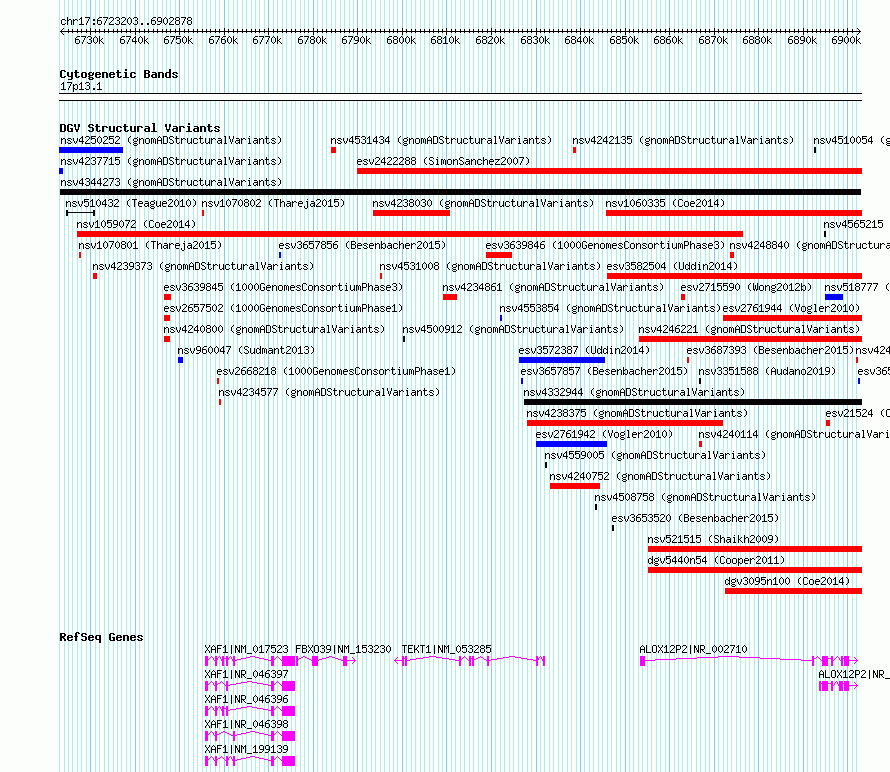Screen dimensions: 890x772
Task: Click the nsv4250252 blue variant bar
Action: [x=91, y=150]
